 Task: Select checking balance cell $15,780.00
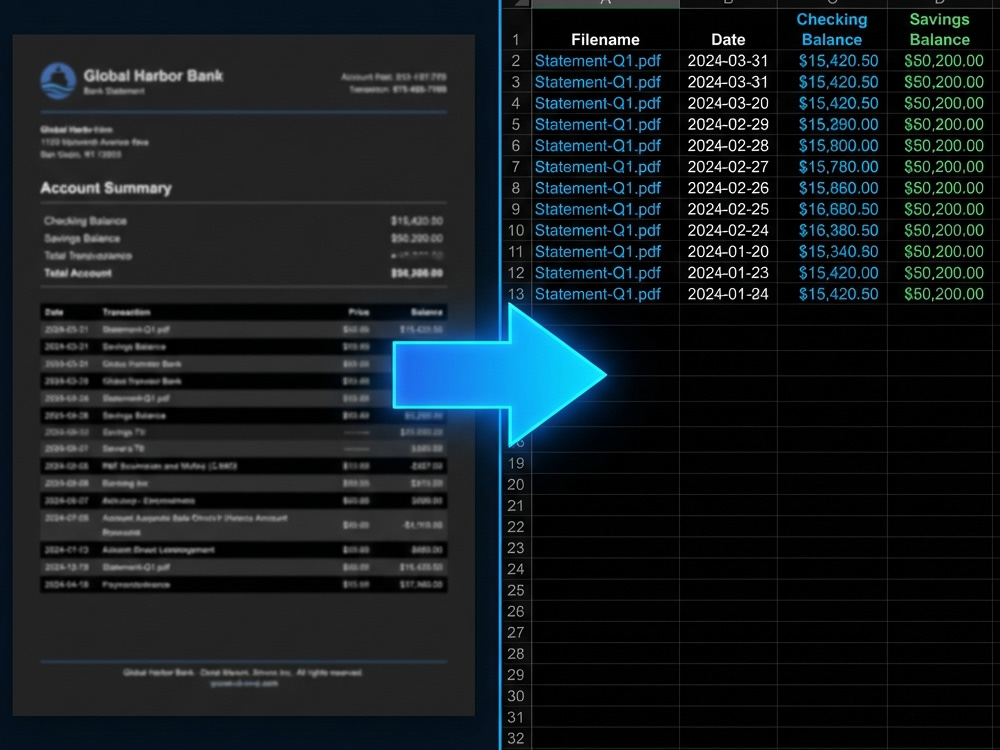pos(832,166)
